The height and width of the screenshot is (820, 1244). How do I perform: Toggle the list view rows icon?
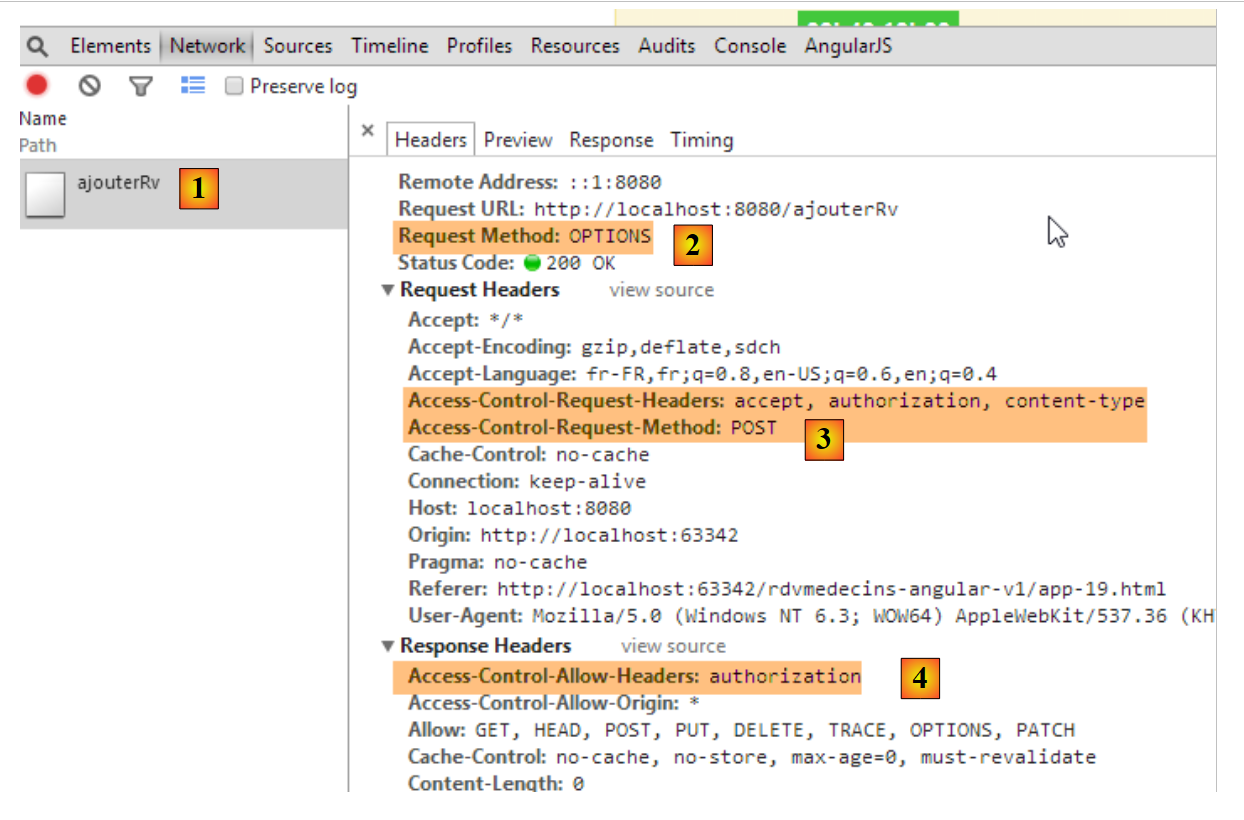(193, 86)
